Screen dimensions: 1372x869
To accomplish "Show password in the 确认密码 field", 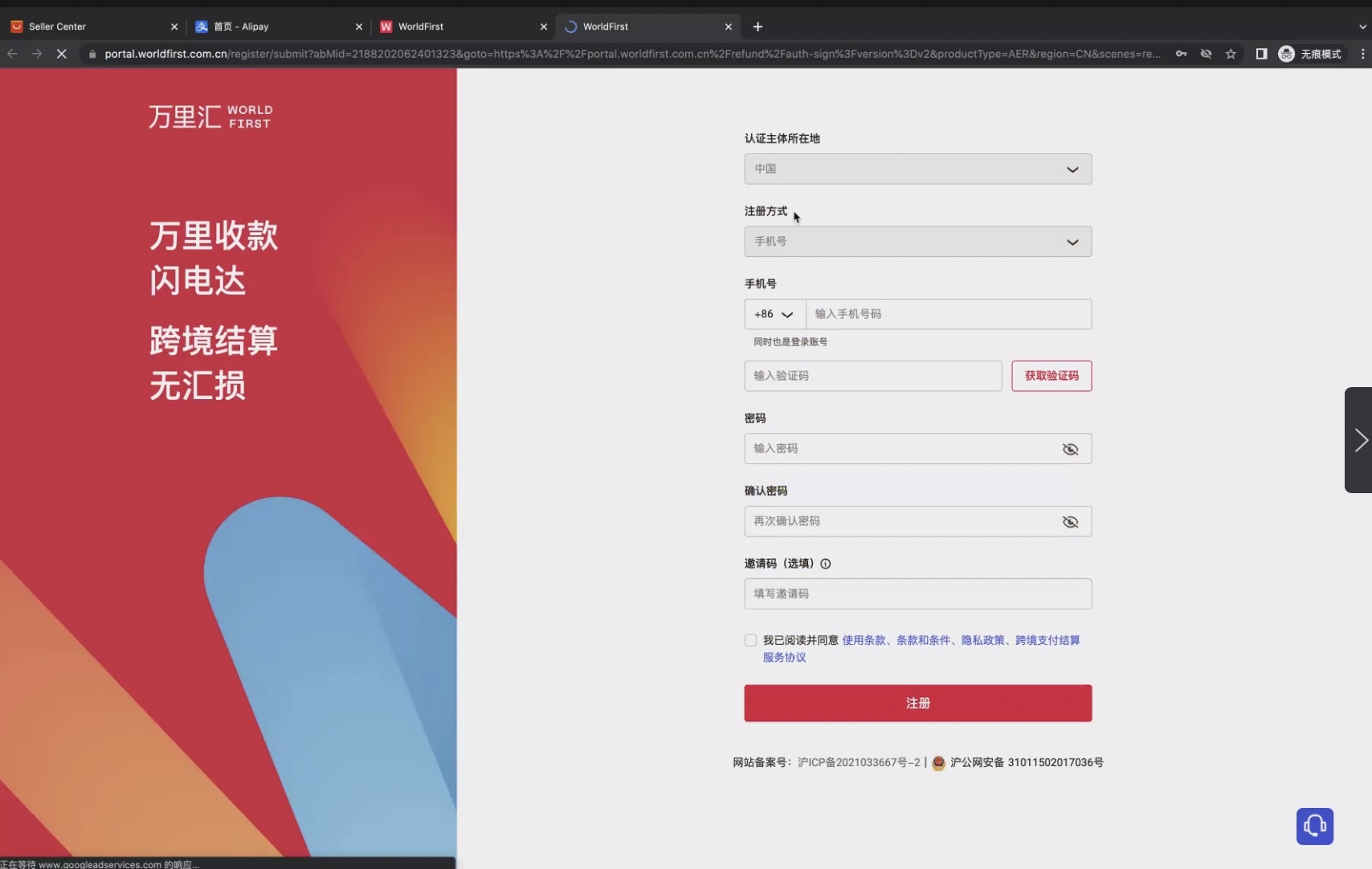I will click(1070, 522).
